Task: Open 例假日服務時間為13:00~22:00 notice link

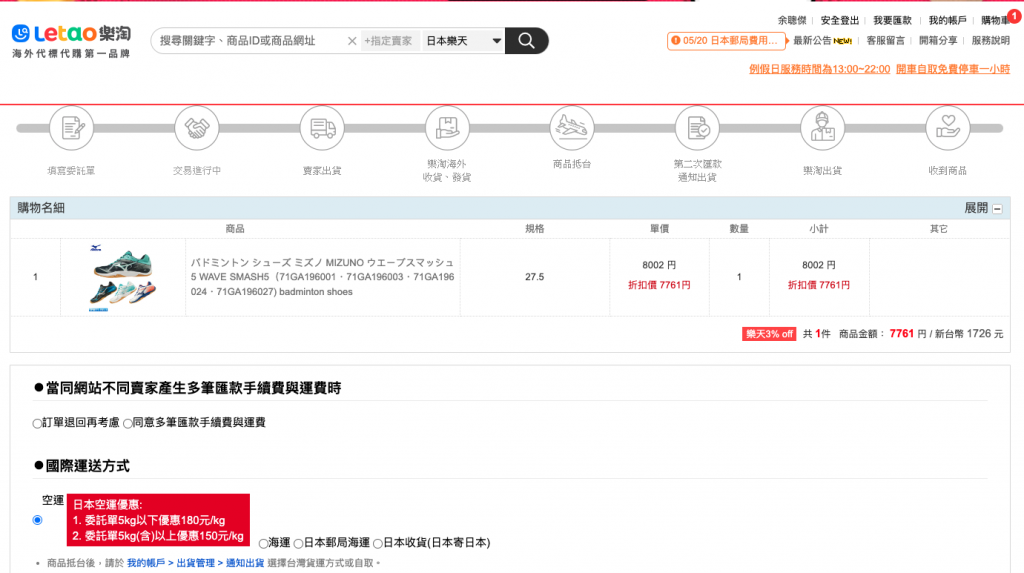Action: (x=819, y=69)
